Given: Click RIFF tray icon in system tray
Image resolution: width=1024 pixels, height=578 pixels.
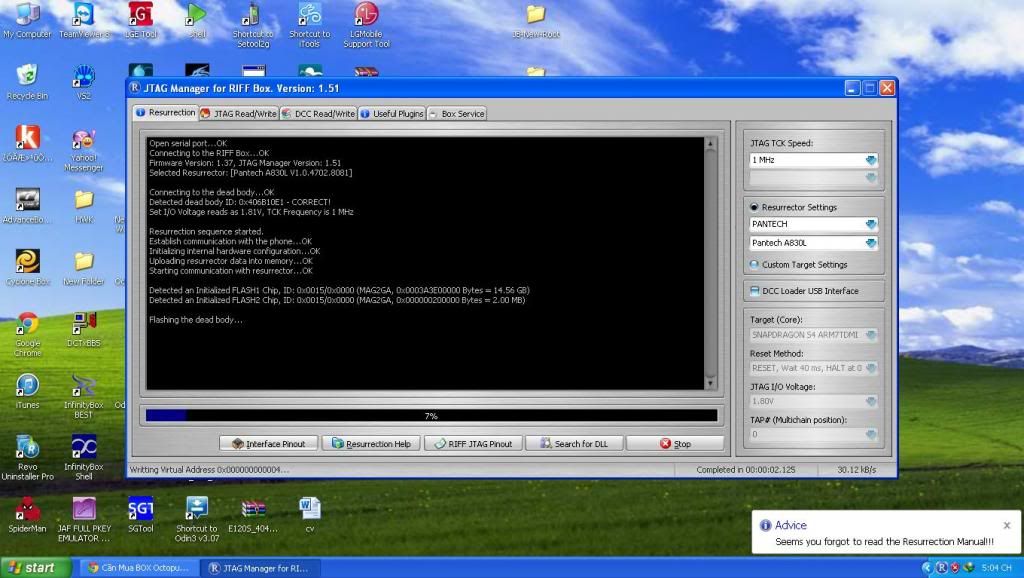Looking at the screenshot, I should [x=942, y=568].
